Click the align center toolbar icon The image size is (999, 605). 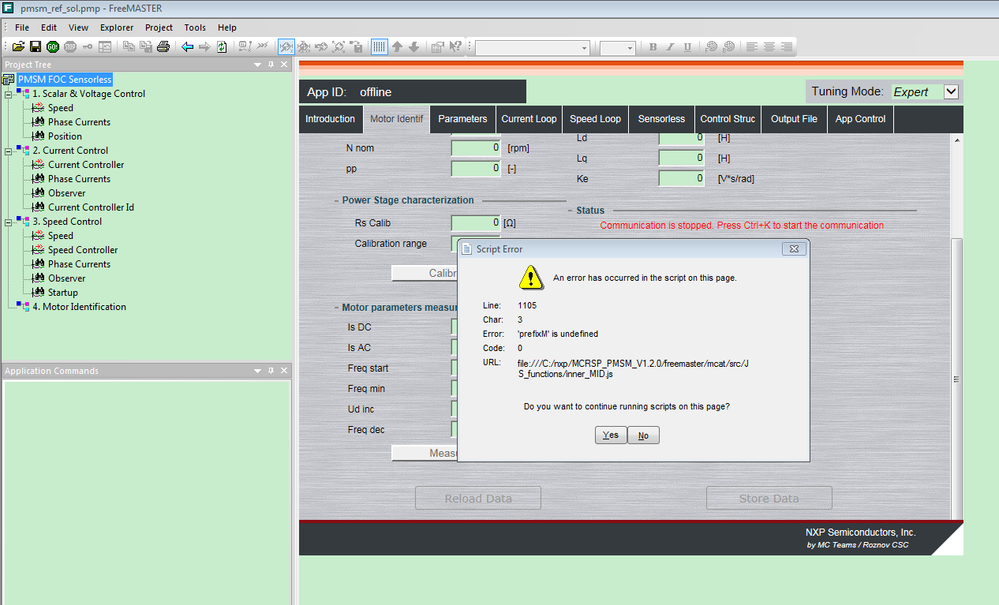pyautogui.click(x=770, y=46)
